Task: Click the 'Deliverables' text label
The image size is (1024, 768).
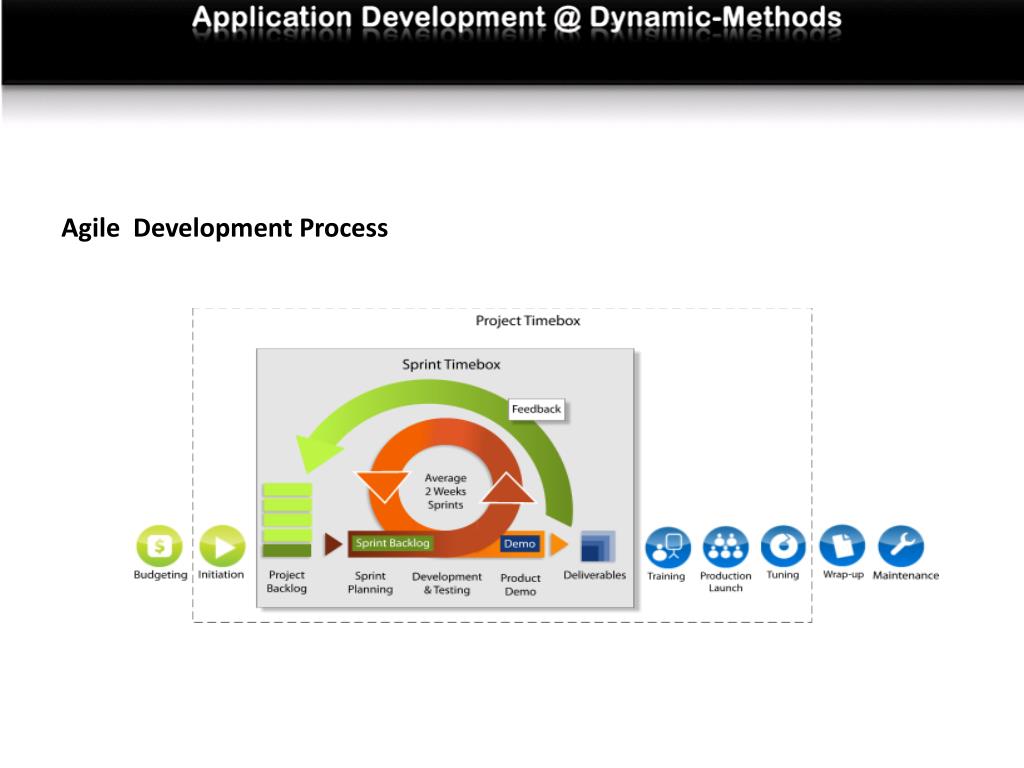Action: pyautogui.click(x=595, y=575)
